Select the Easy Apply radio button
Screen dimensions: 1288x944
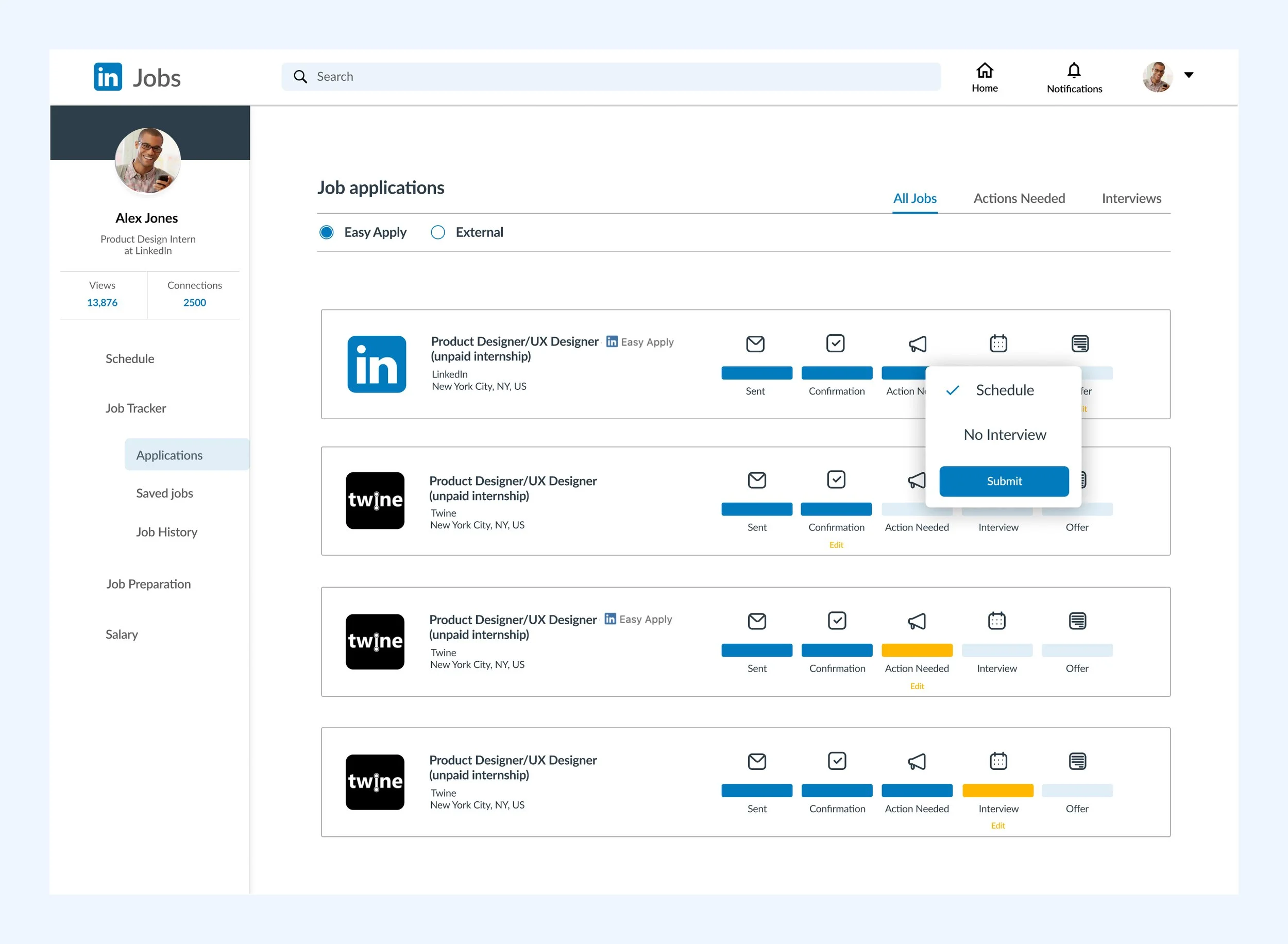coord(327,233)
